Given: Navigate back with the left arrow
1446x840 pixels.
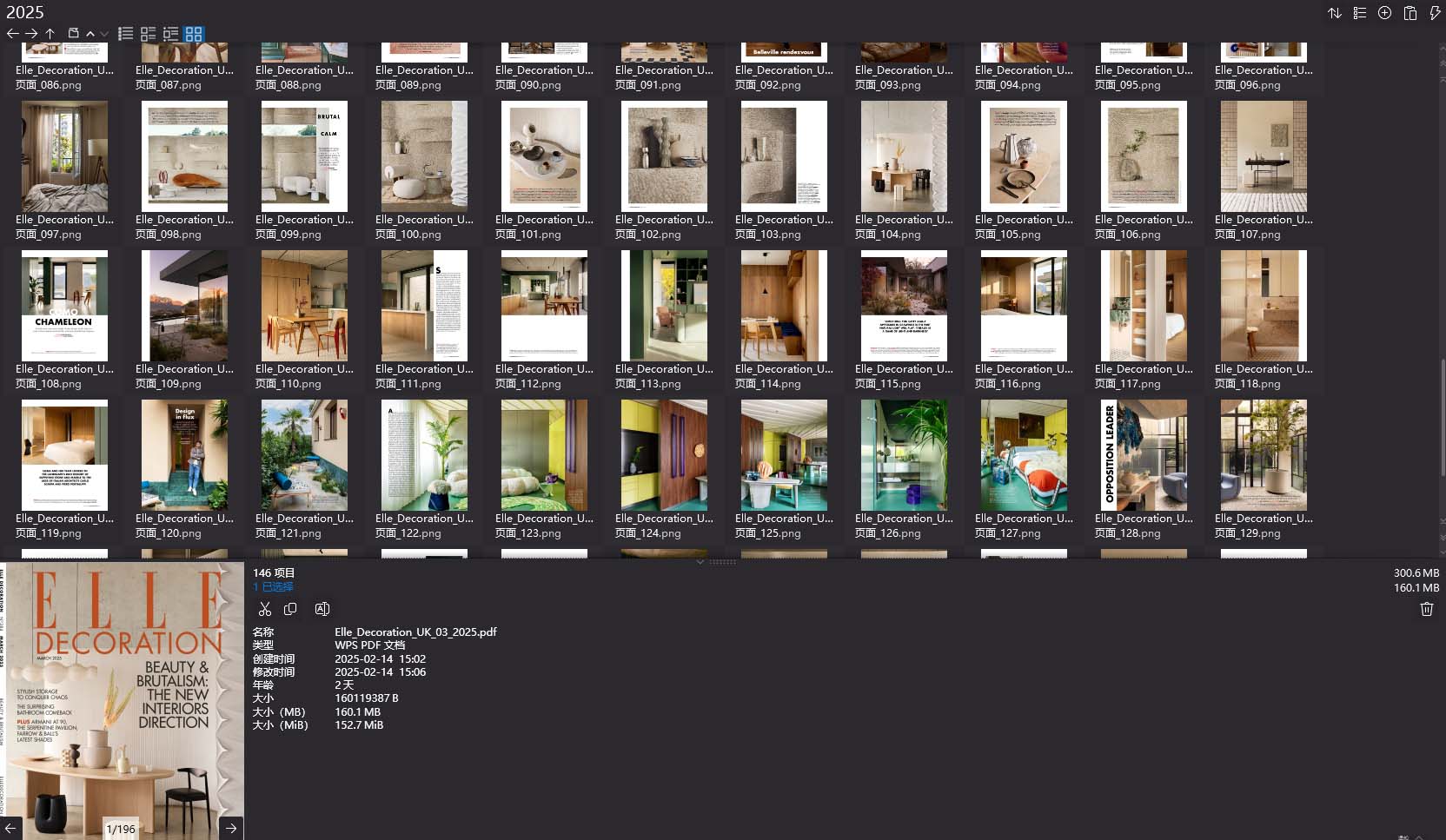Looking at the screenshot, I should pyautogui.click(x=11, y=33).
